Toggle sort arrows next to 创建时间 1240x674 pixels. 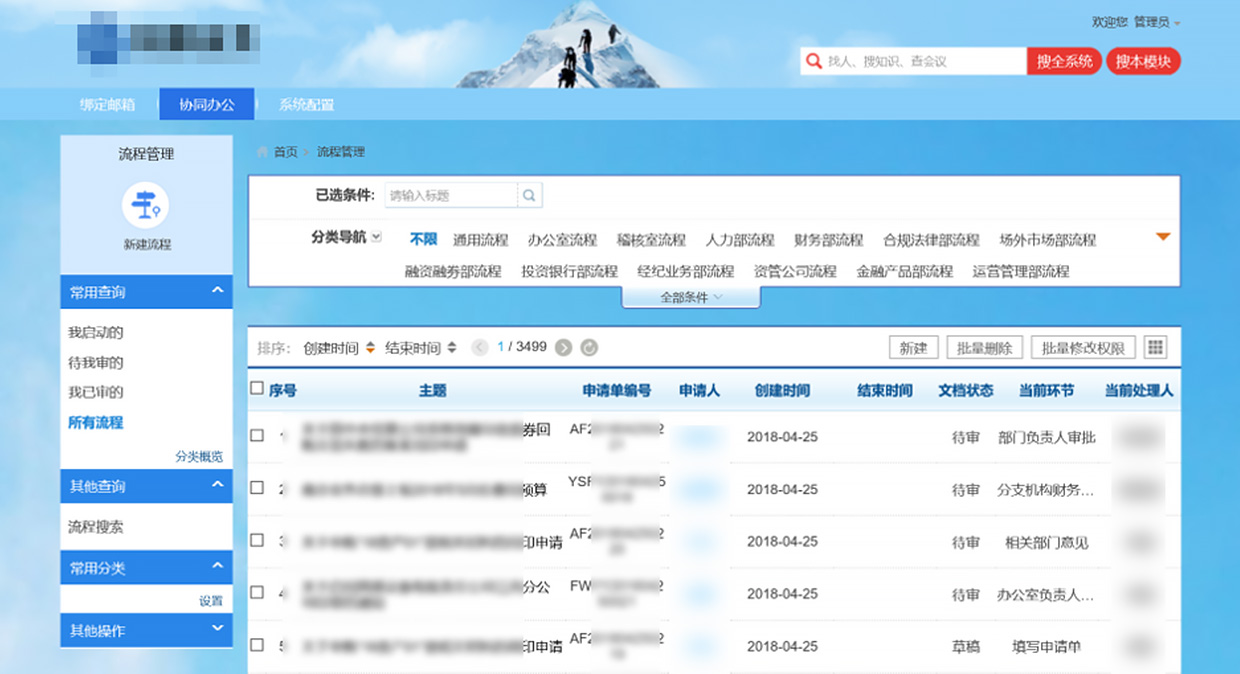click(370, 348)
